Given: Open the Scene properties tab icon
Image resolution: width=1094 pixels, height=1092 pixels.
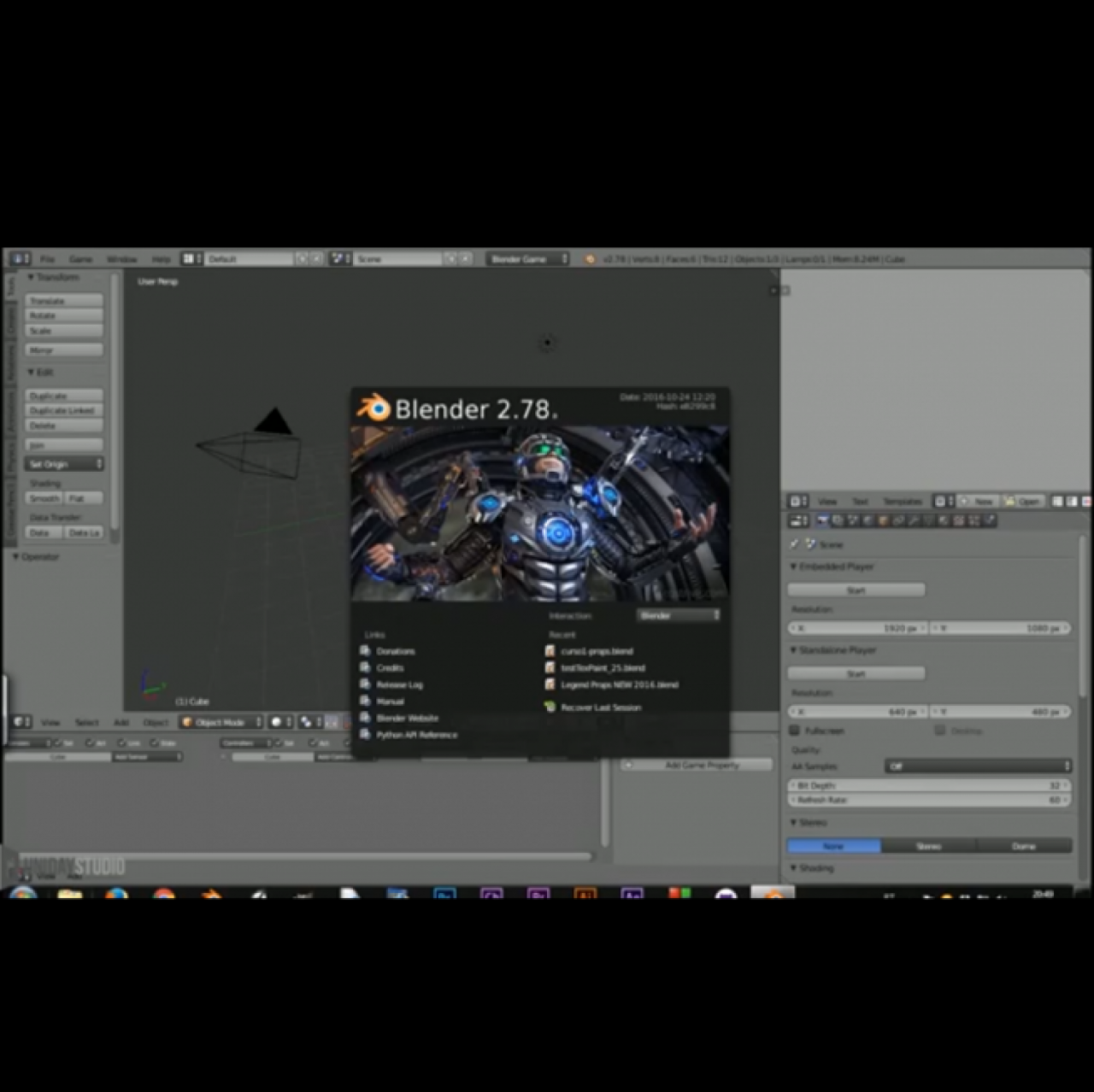Looking at the screenshot, I should point(853,520).
